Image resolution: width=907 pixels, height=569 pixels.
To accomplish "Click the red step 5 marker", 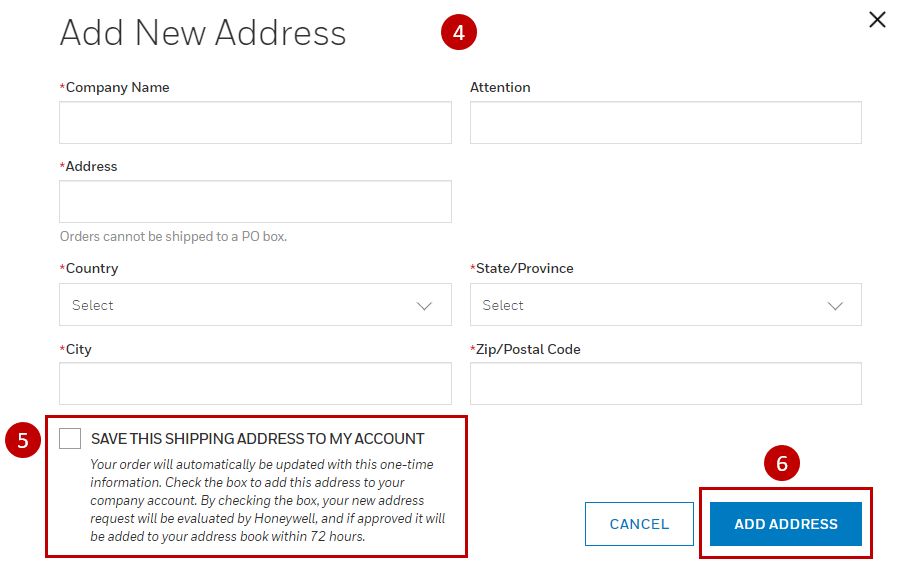I will click(22, 441).
